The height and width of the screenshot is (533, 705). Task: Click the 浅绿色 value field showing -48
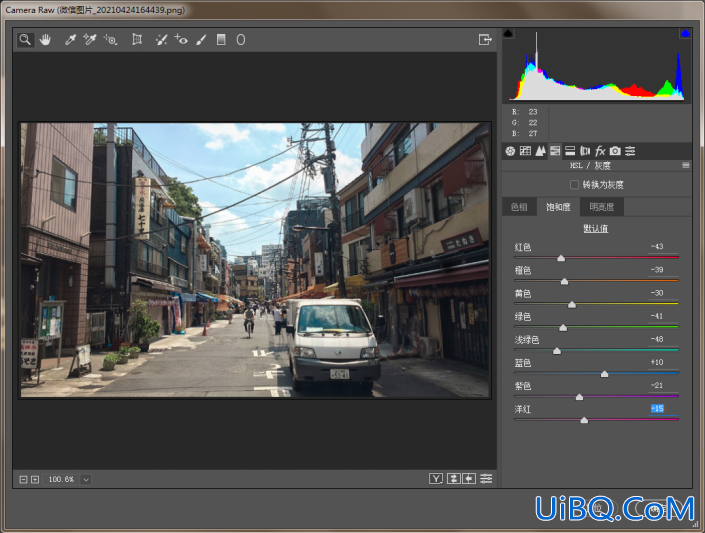[663, 339]
